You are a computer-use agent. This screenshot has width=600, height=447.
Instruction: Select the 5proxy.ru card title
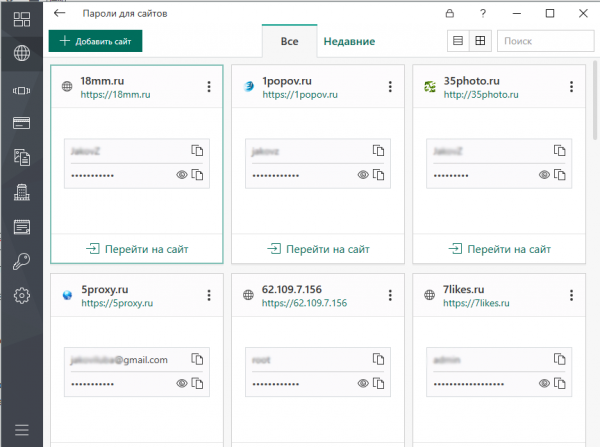(104, 289)
